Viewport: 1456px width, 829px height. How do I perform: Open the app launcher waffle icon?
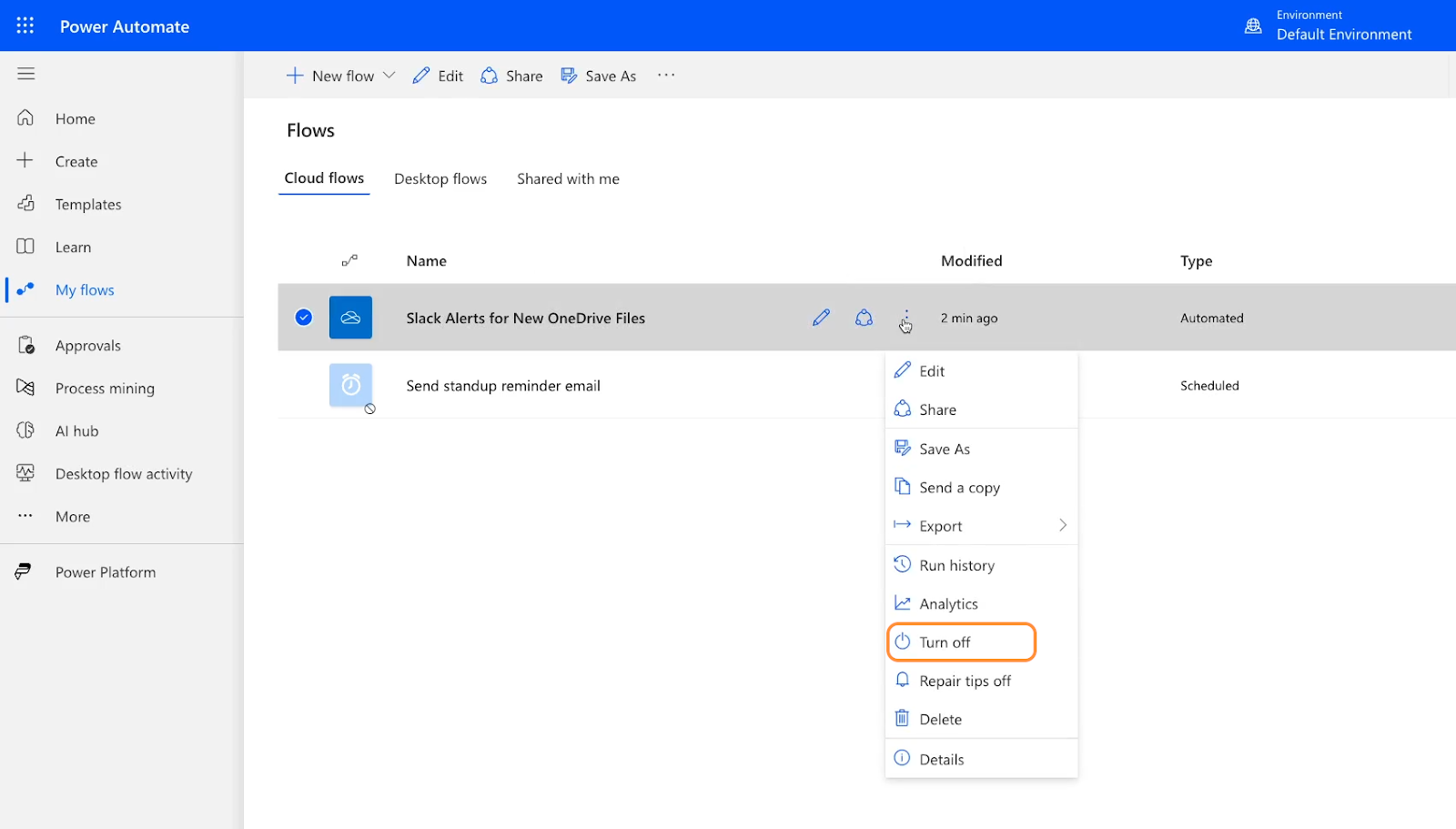[x=25, y=25]
